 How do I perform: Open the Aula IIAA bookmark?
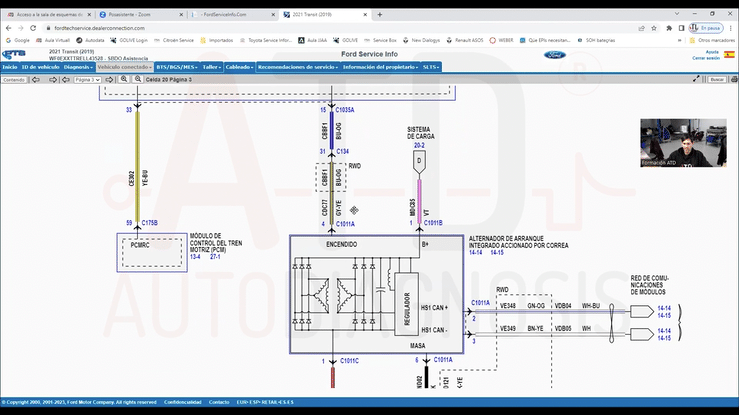tap(312, 41)
